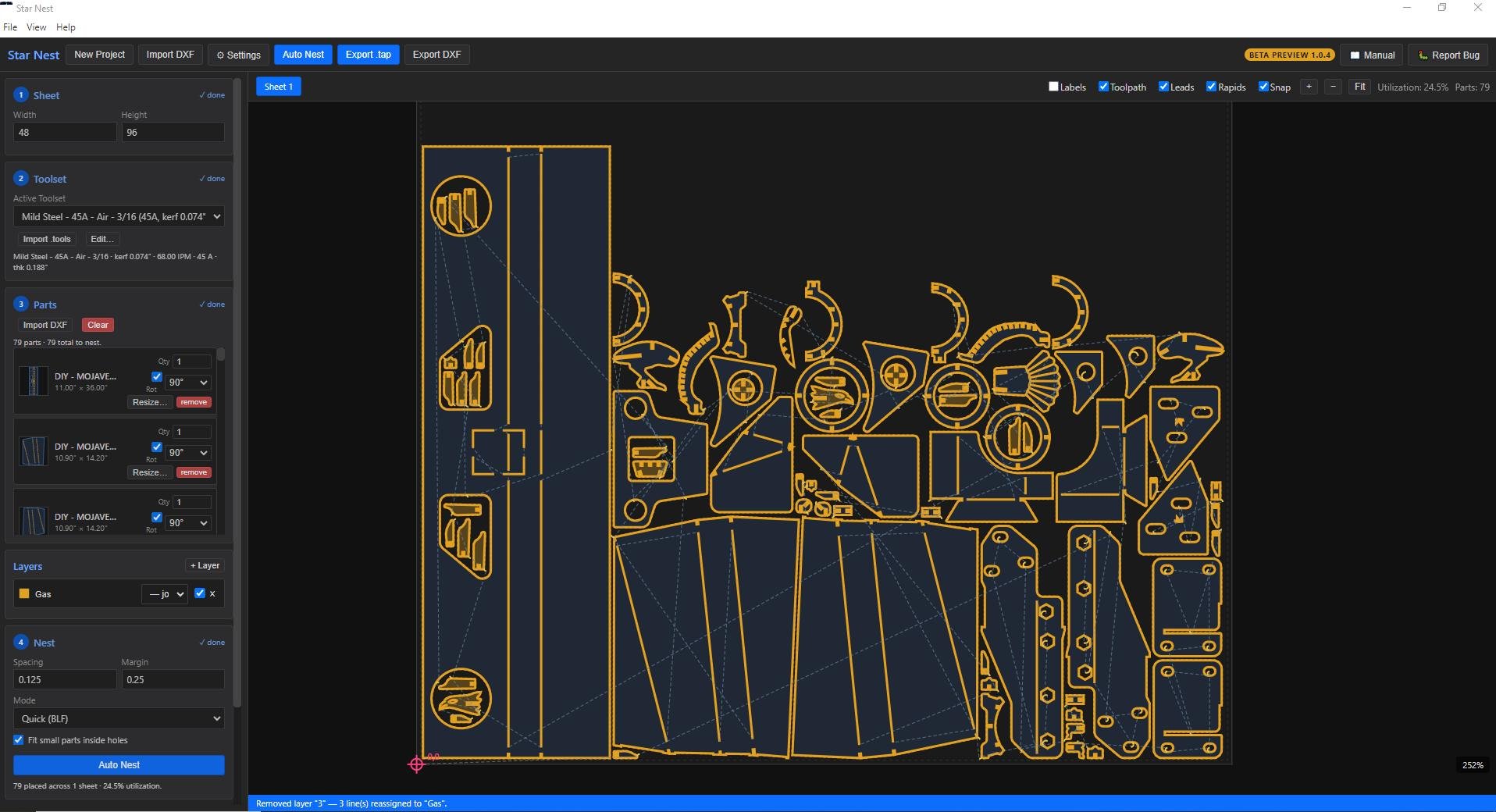Click the Parts: 79 readout
Screen dimensions: 1496x812
[1472, 87]
